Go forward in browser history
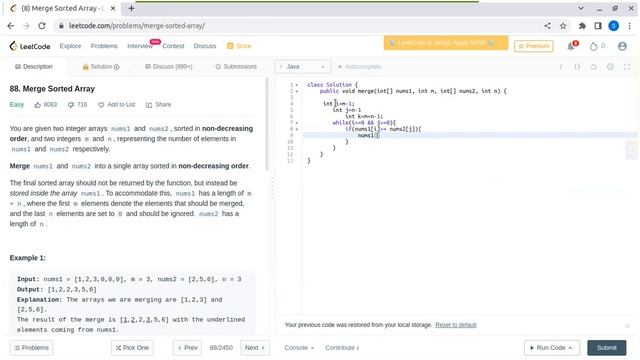Image resolution: width=640 pixels, height=360 pixels. [26, 26]
